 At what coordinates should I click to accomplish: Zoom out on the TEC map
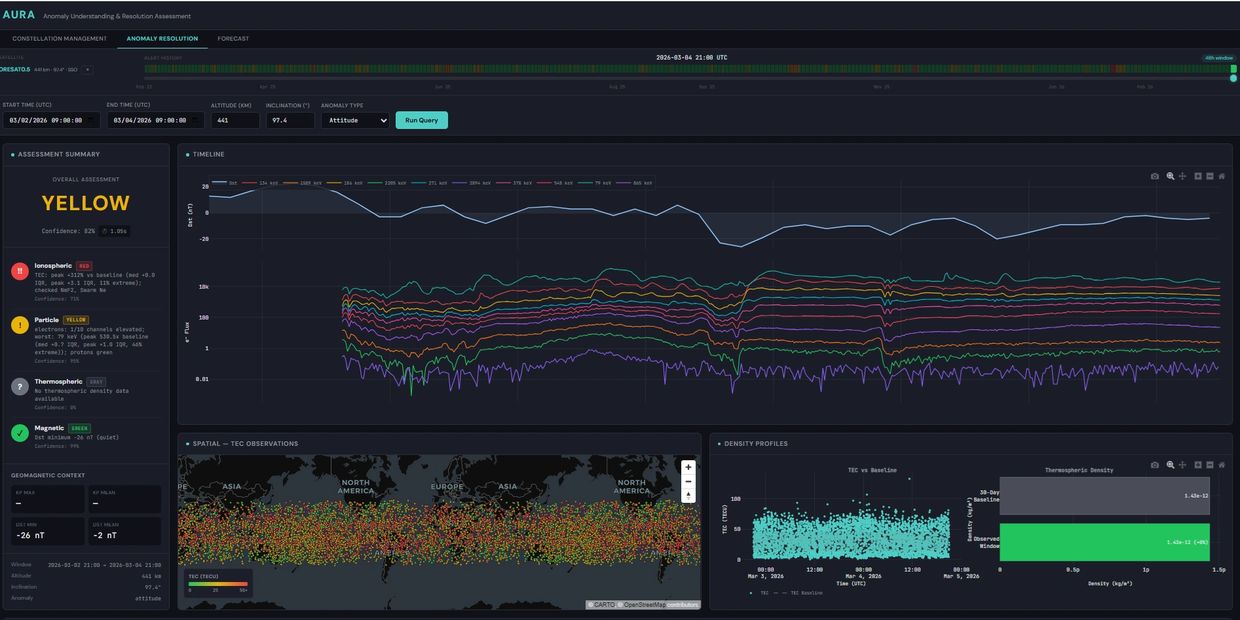688,481
